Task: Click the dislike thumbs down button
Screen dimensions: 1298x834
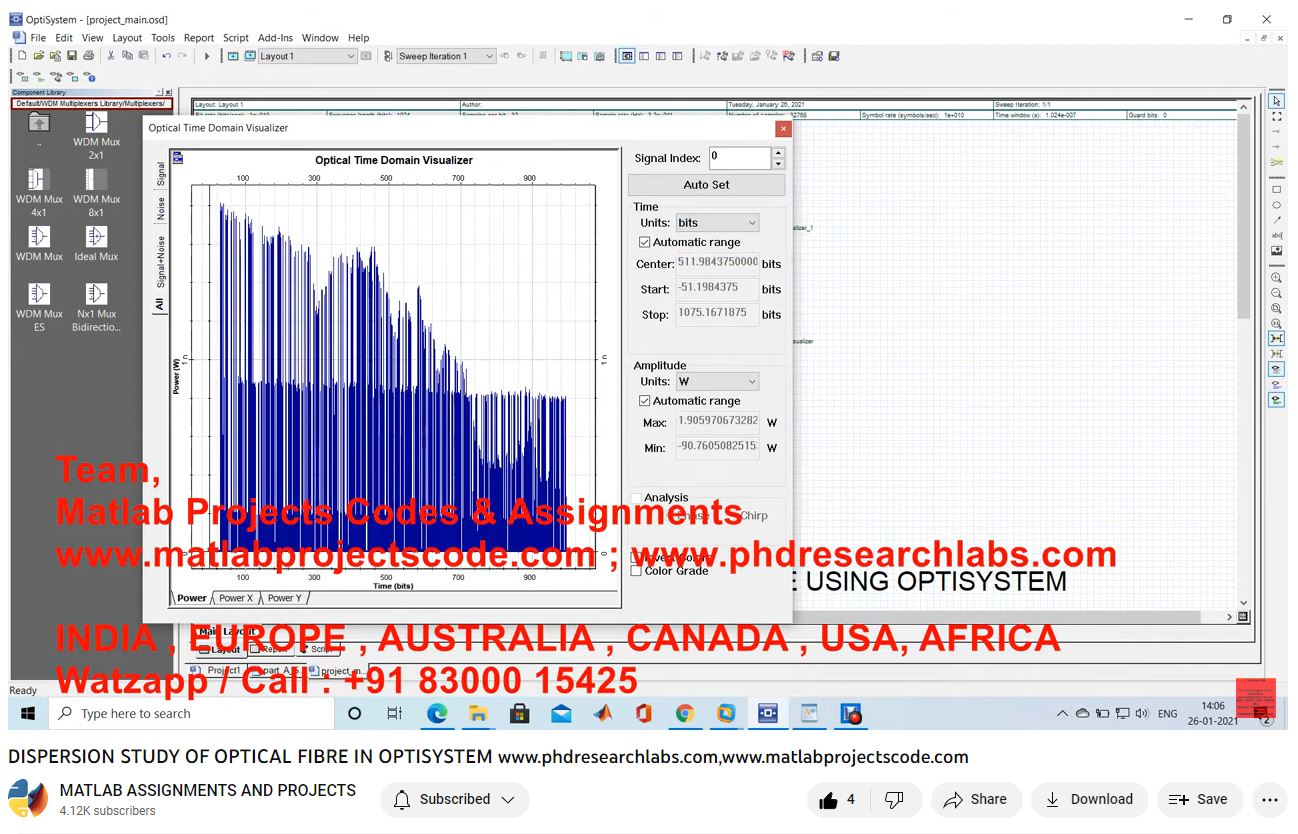Action: pos(894,799)
